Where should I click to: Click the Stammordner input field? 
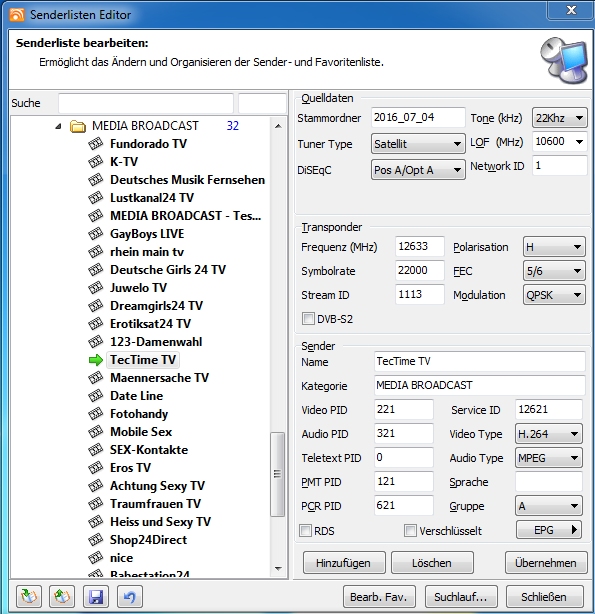pyautogui.click(x=418, y=117)
